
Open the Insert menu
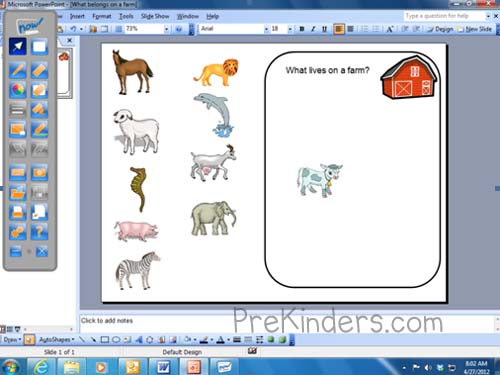pos(77,16)
